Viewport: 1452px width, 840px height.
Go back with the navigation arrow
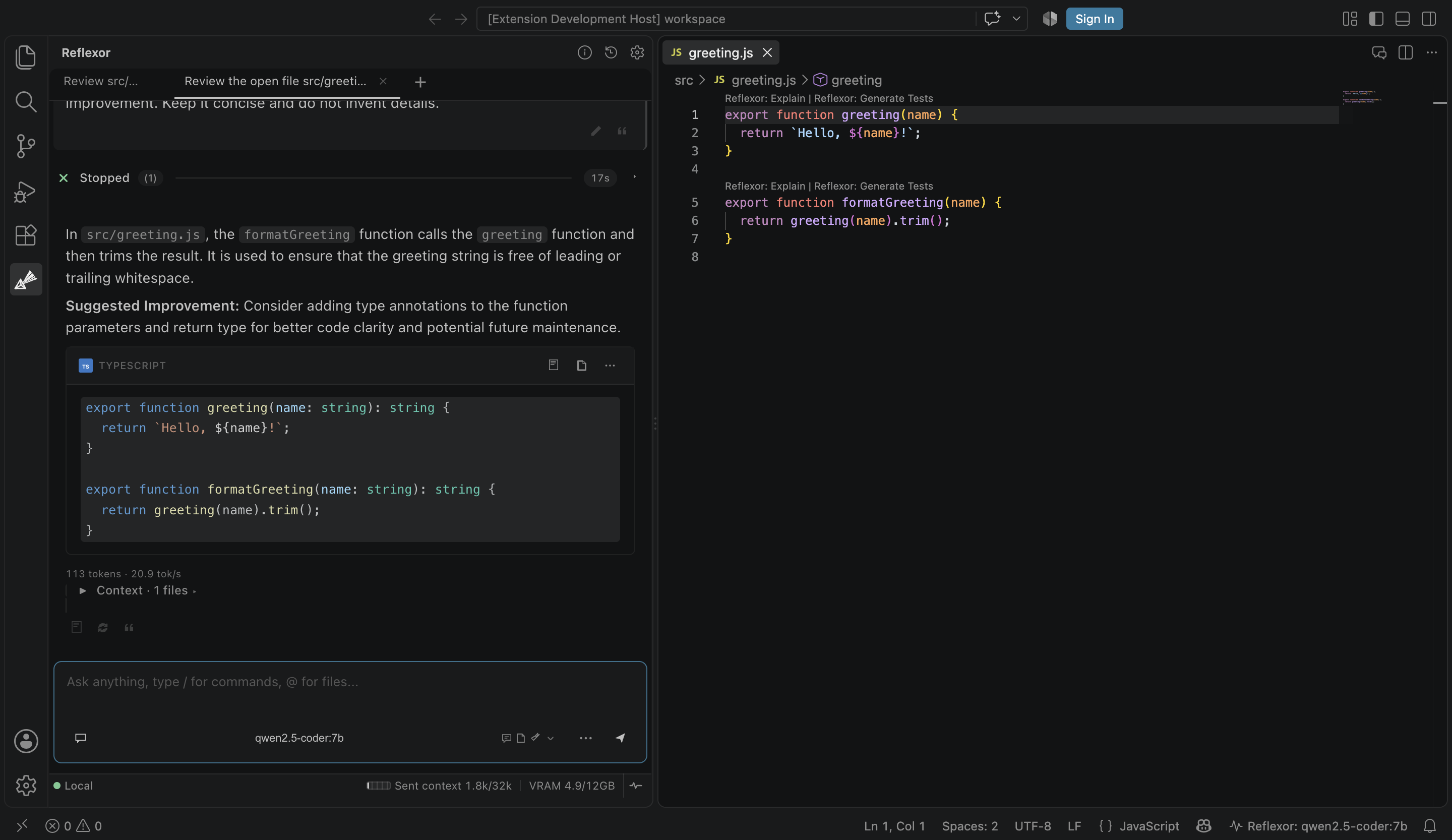click(x=435, y=19)
